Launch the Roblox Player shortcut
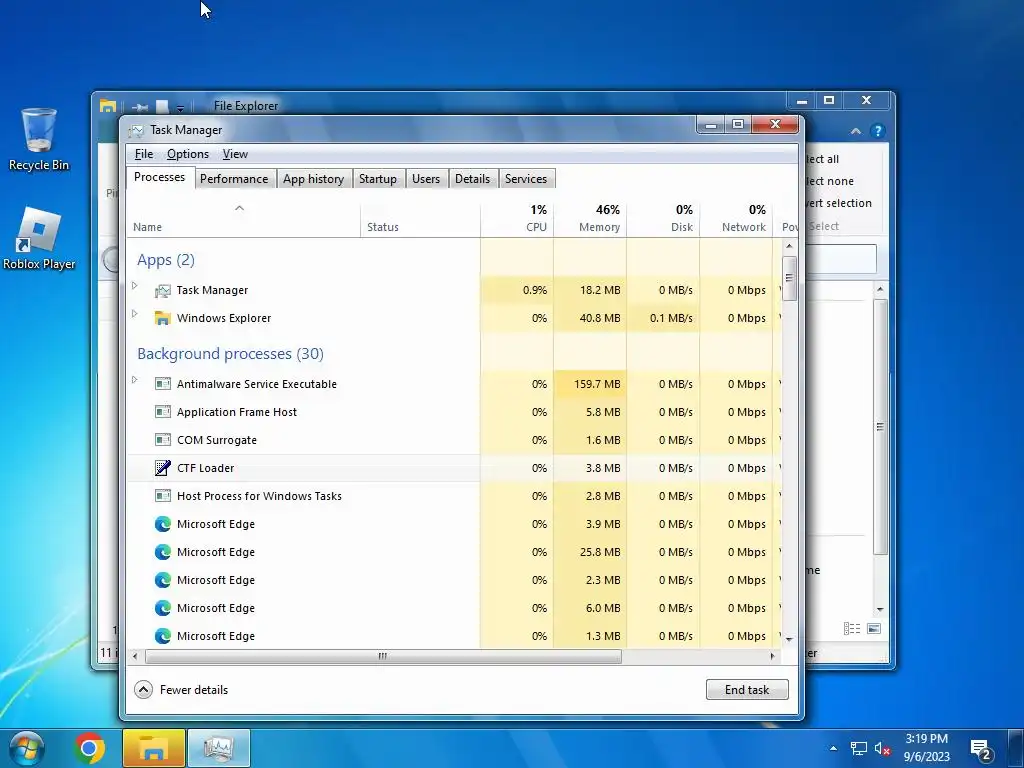Screen dimensions: 1024x768 tap(39, 238)
